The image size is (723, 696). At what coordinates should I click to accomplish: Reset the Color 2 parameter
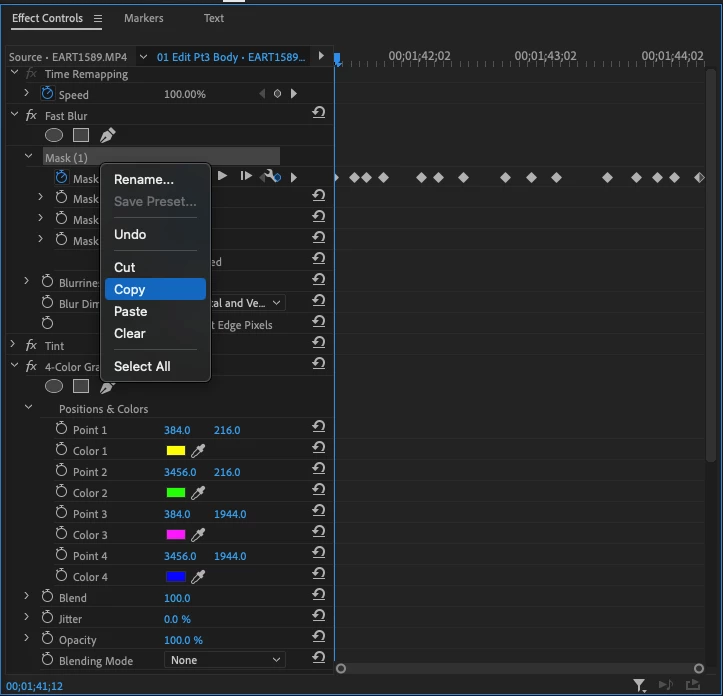(319, 489)
